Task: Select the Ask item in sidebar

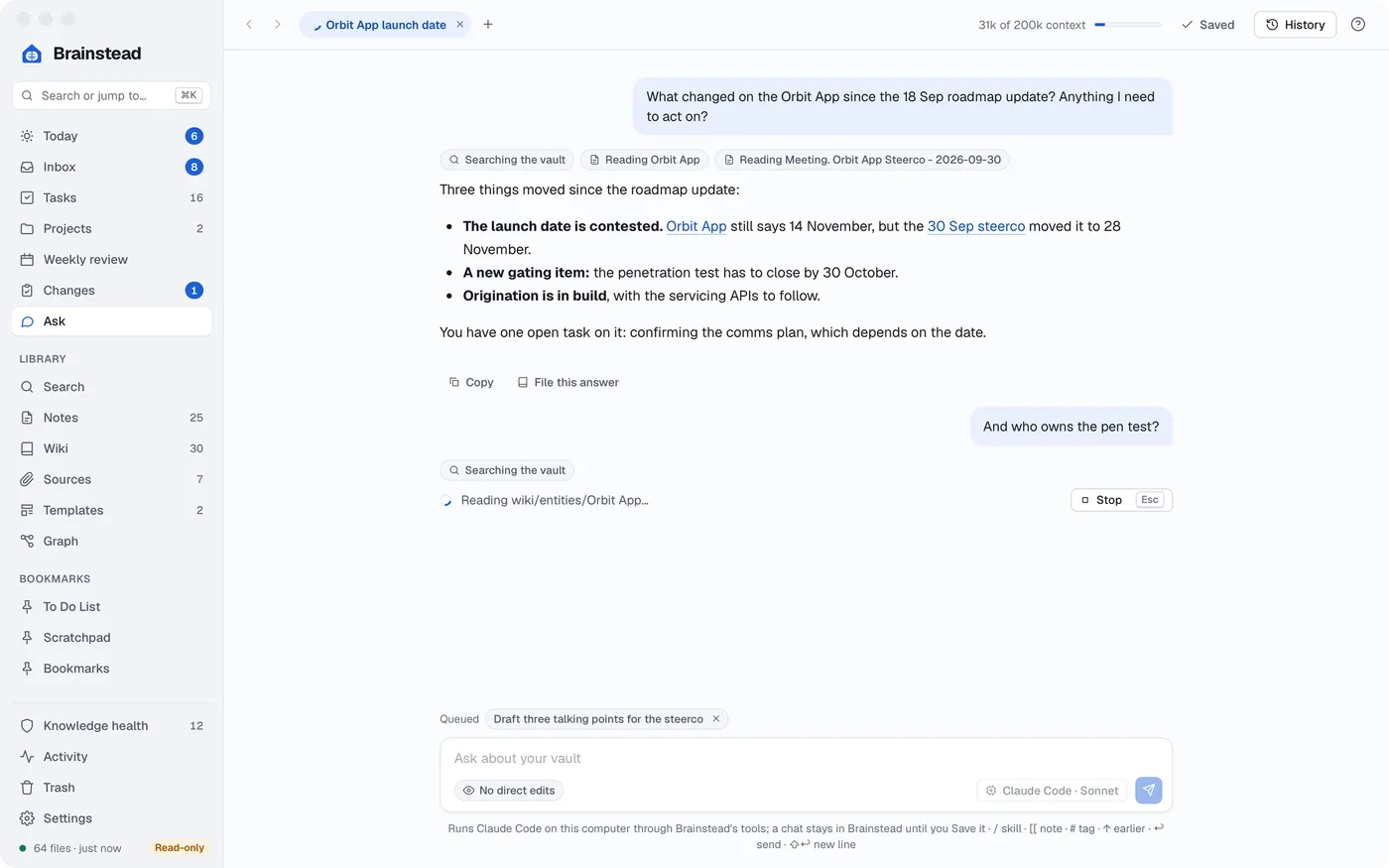Action: click(112, 321)
